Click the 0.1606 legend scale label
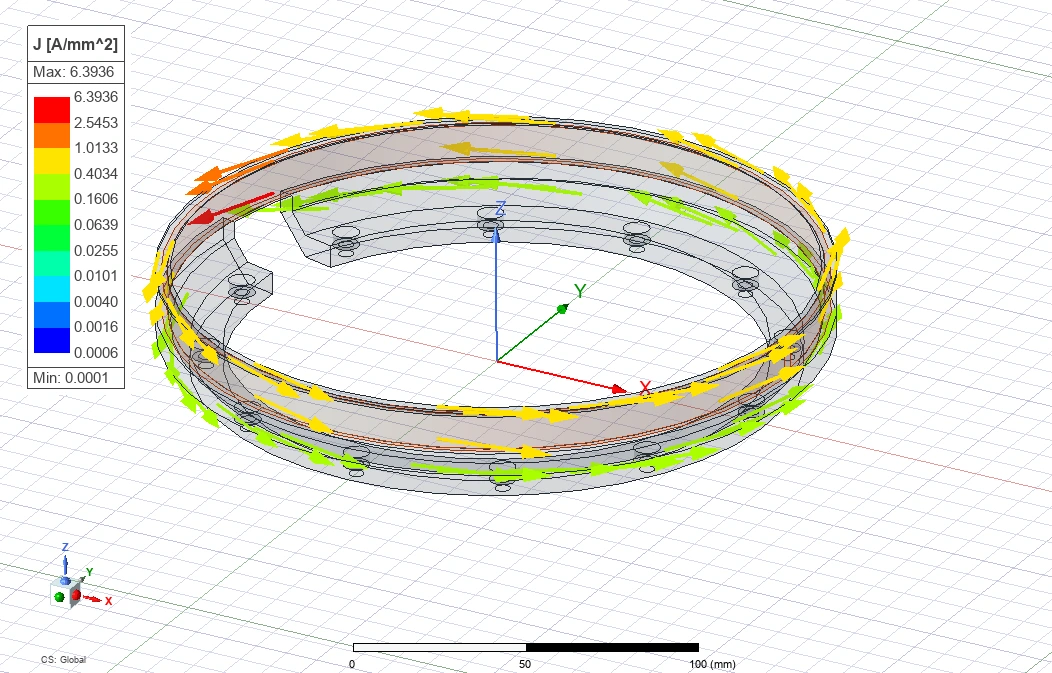The width and height of the screenshot is (1052, 673). (96, 199)
